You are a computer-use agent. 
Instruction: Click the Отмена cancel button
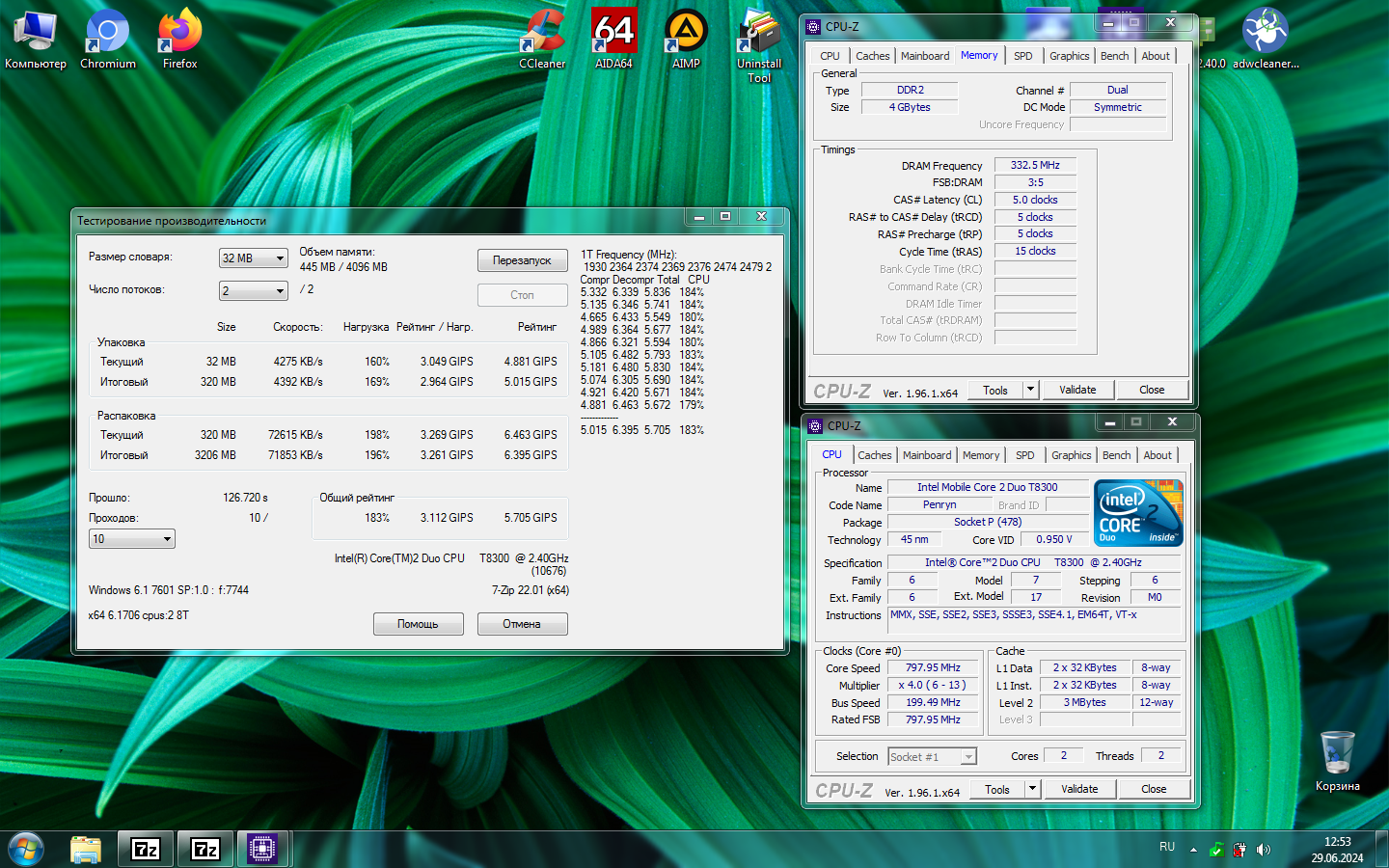[522, 624]
